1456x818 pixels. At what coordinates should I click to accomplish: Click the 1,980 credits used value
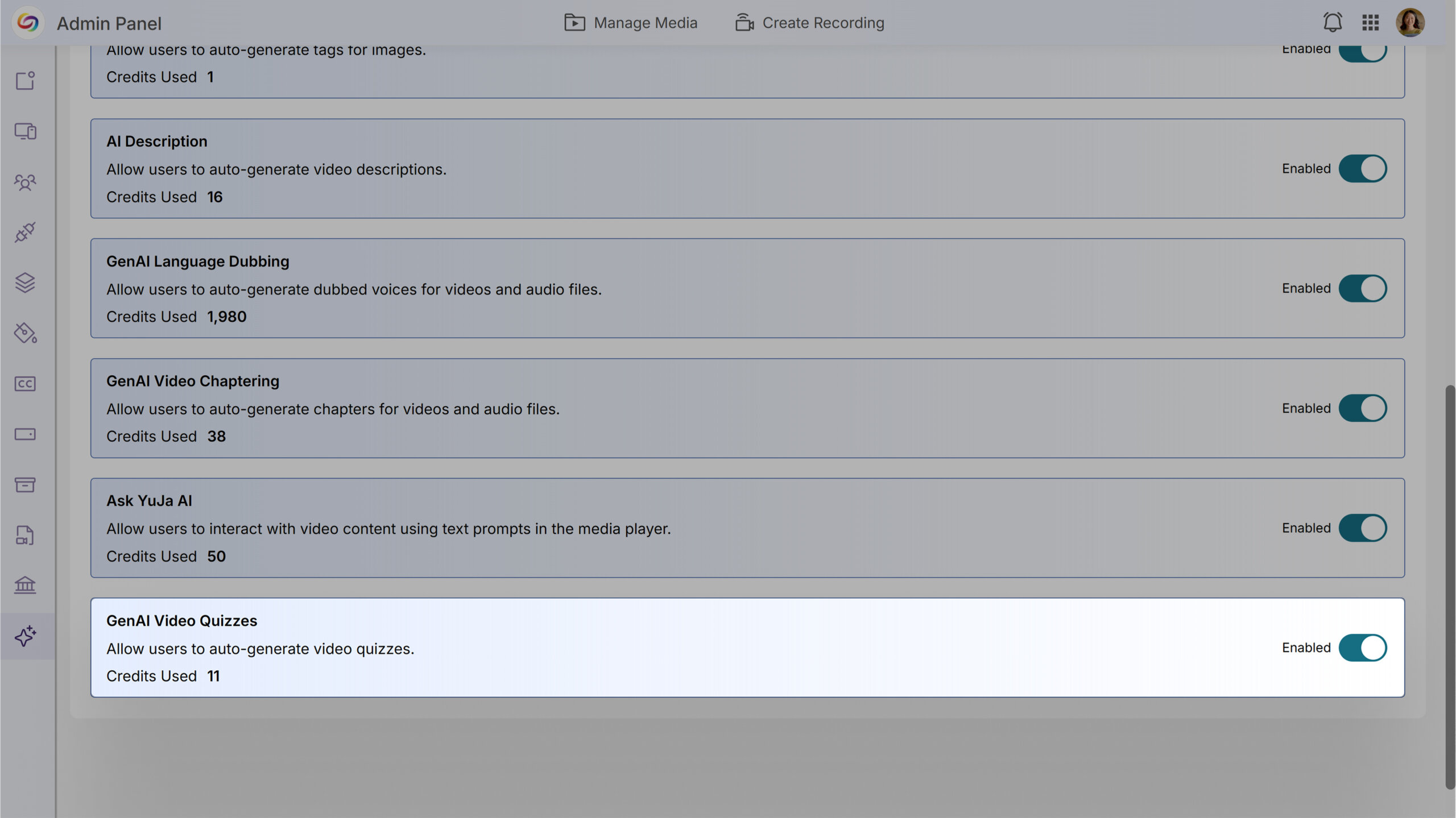tap(227, 317)
